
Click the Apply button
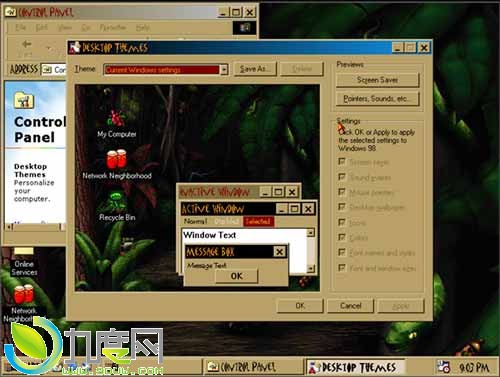(401, 306)
